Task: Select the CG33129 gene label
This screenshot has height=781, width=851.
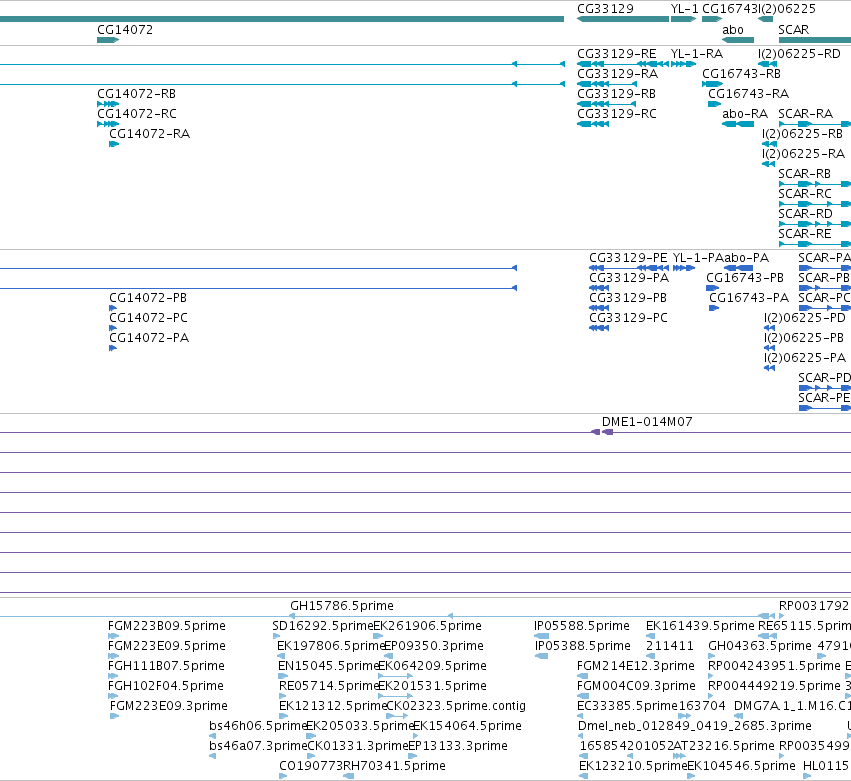Action: tap(605, 9)
